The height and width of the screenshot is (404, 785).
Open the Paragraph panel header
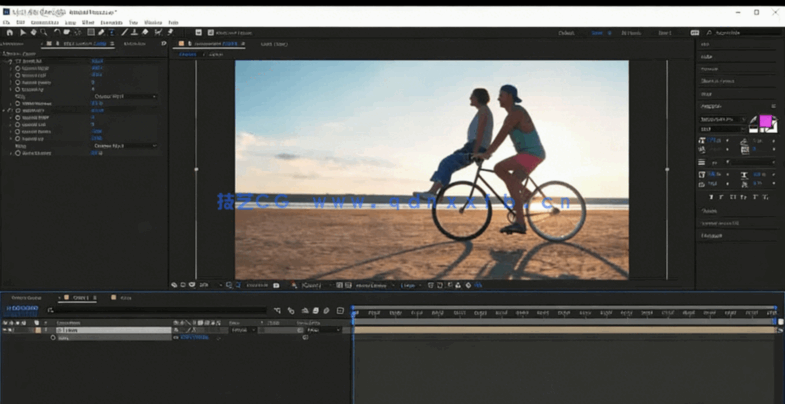712,235
